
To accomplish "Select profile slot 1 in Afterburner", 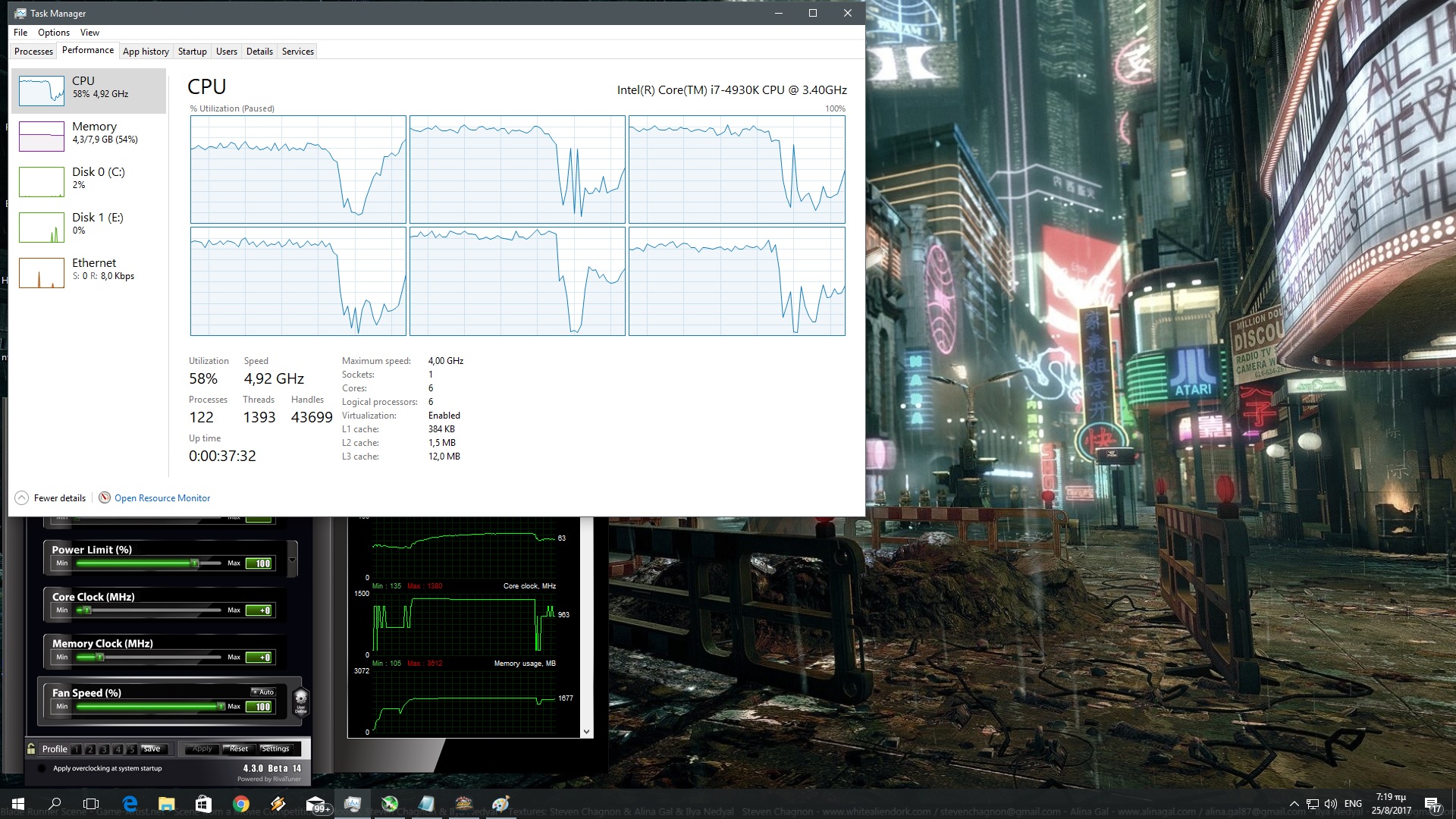I will click(77, 749).
